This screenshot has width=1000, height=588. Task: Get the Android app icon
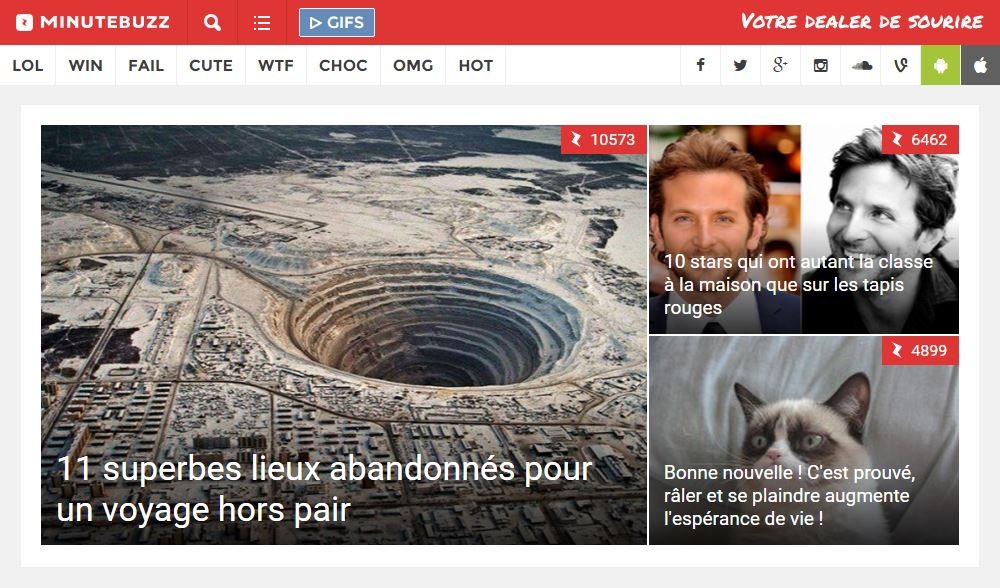click(941, 65)
